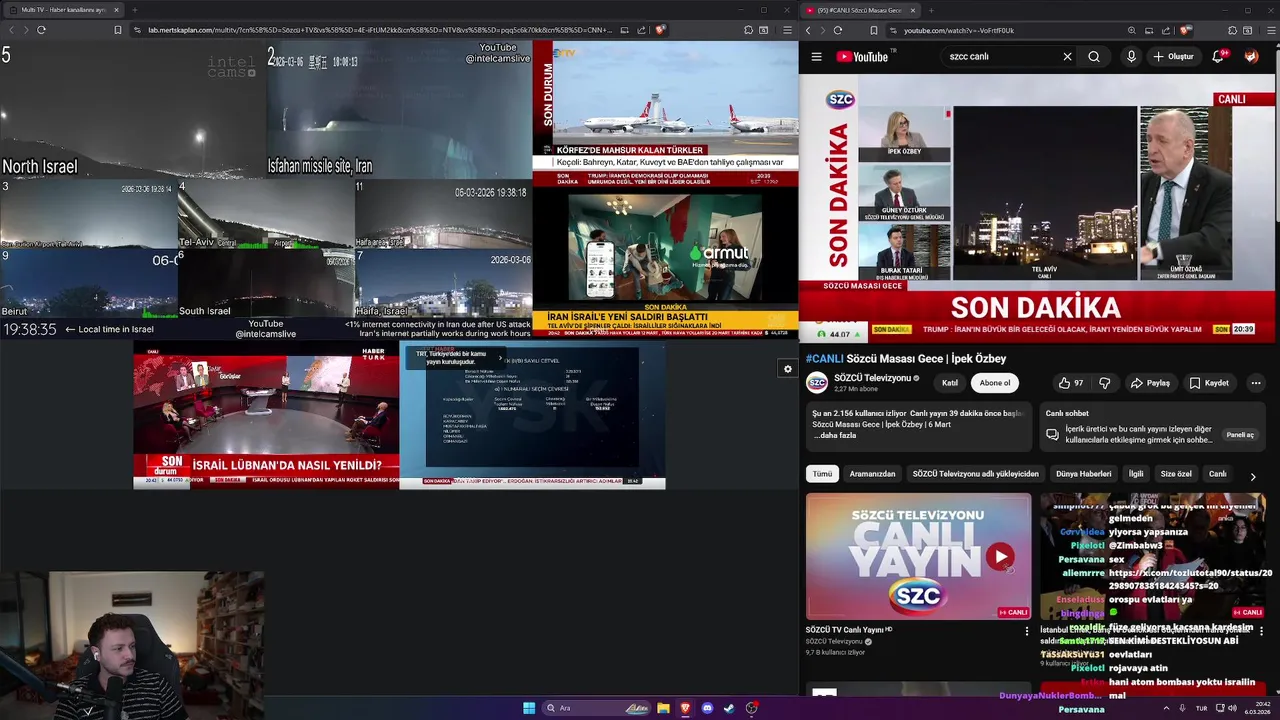Screen dimensions: 1280x720
Task: Select the İlgili filter chip
Action: (x=1136, y=474)
